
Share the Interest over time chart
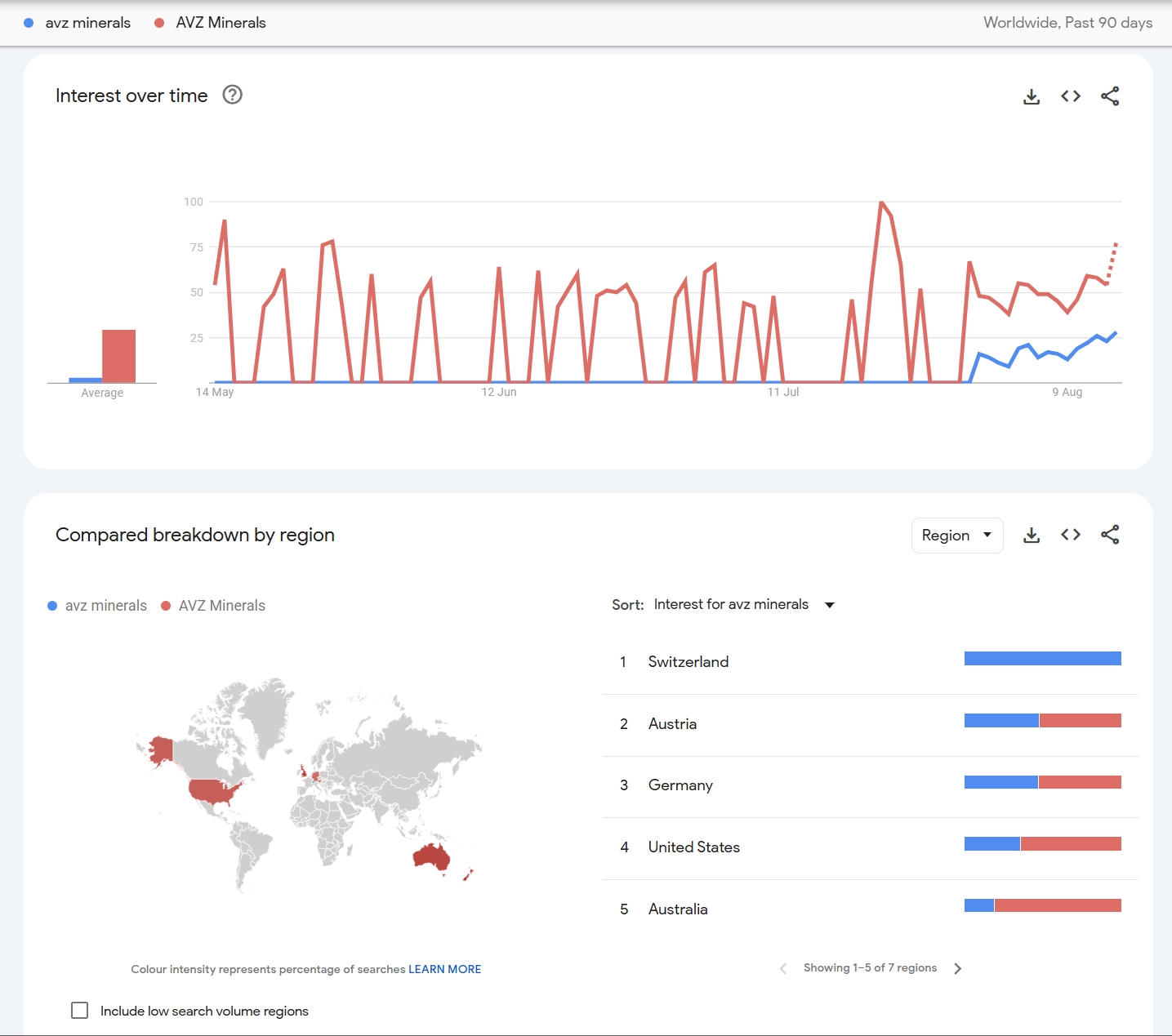coord(1110,96)
